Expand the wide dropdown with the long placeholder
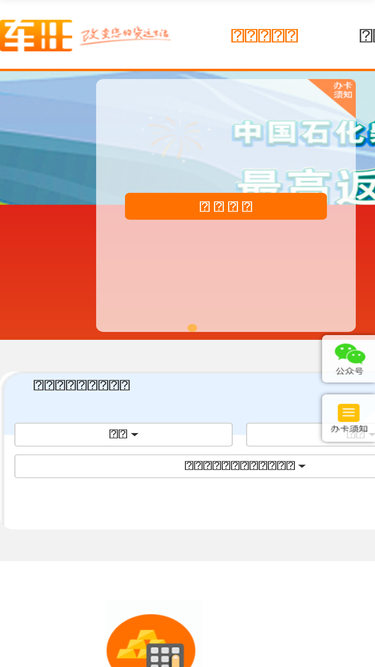375x667 pixels. point(195,466)
